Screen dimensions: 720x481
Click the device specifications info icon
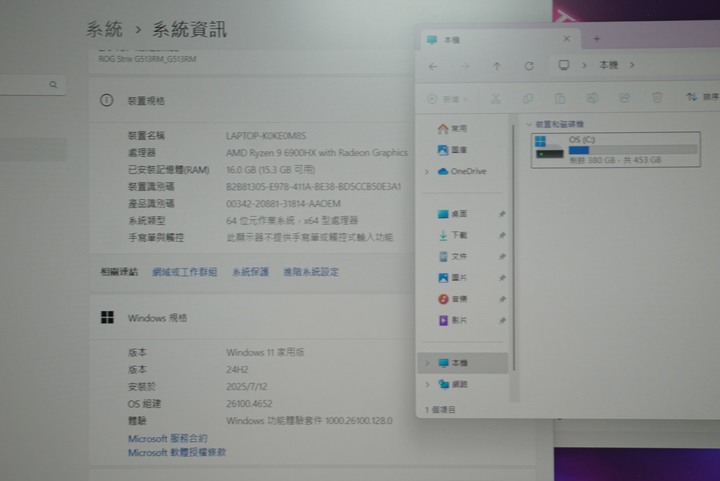[x=107, y=100]
